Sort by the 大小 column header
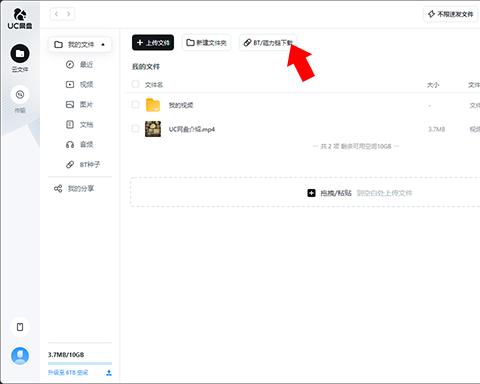 pos(433,85)
